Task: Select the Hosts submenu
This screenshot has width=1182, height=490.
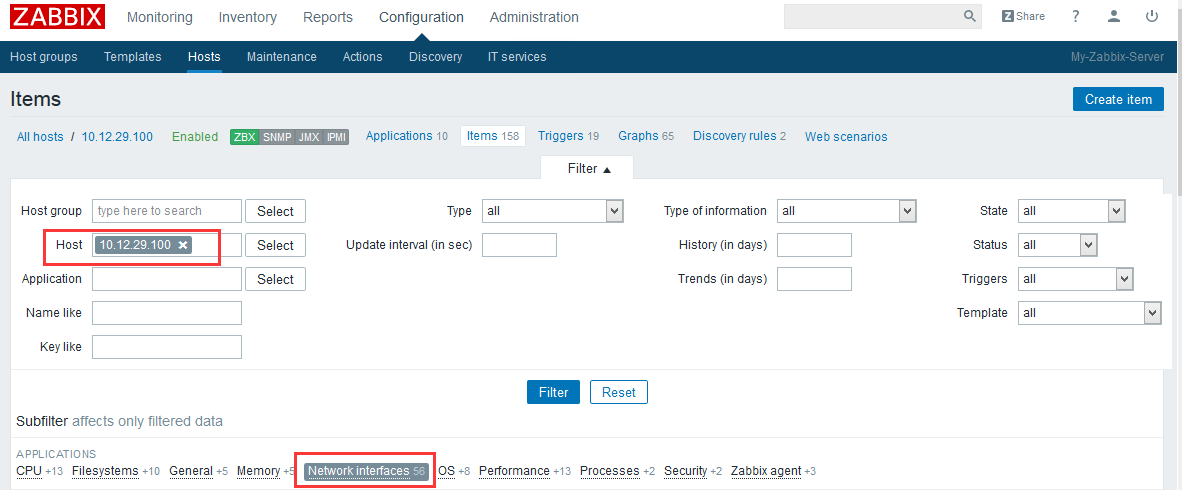Action: click(204, 57)
